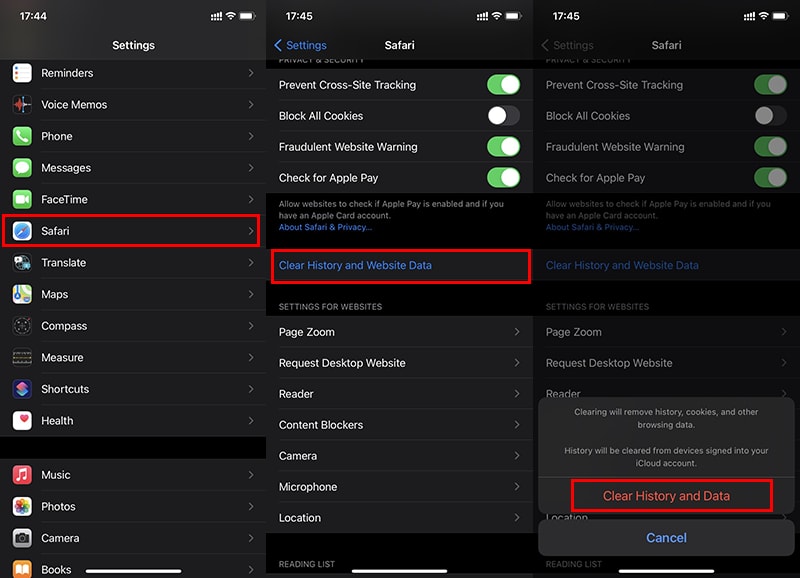Open Request Desktop Website chevron in middle screen
The image size is (800, 578).
[517, 363]
